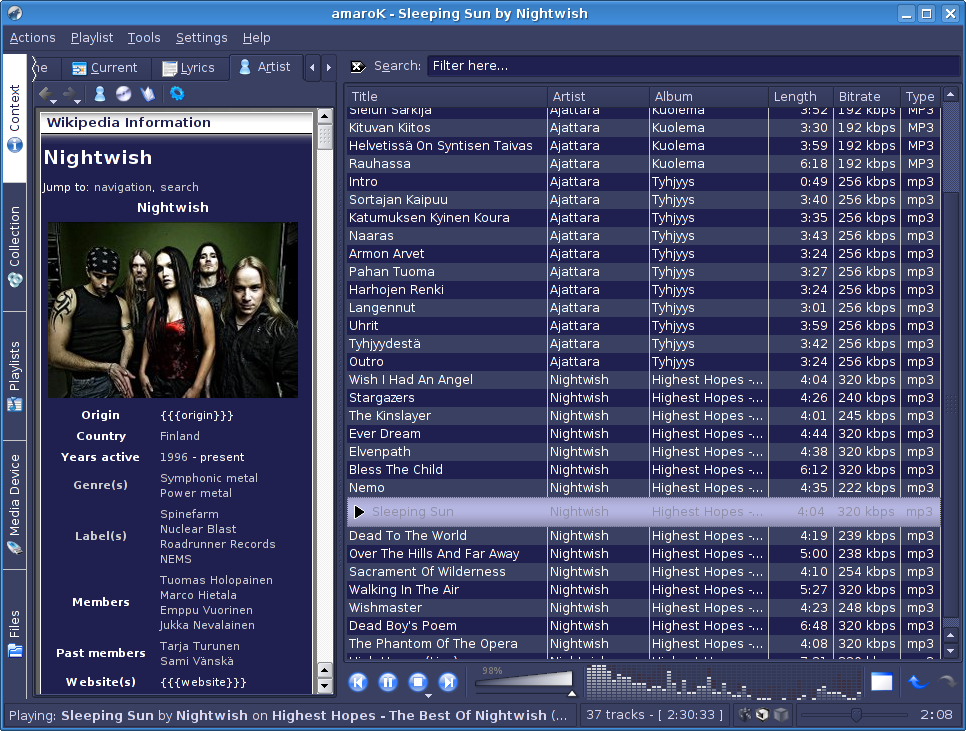
Task: Expand forward history dropdown arrow
Action: pos(78,101)
